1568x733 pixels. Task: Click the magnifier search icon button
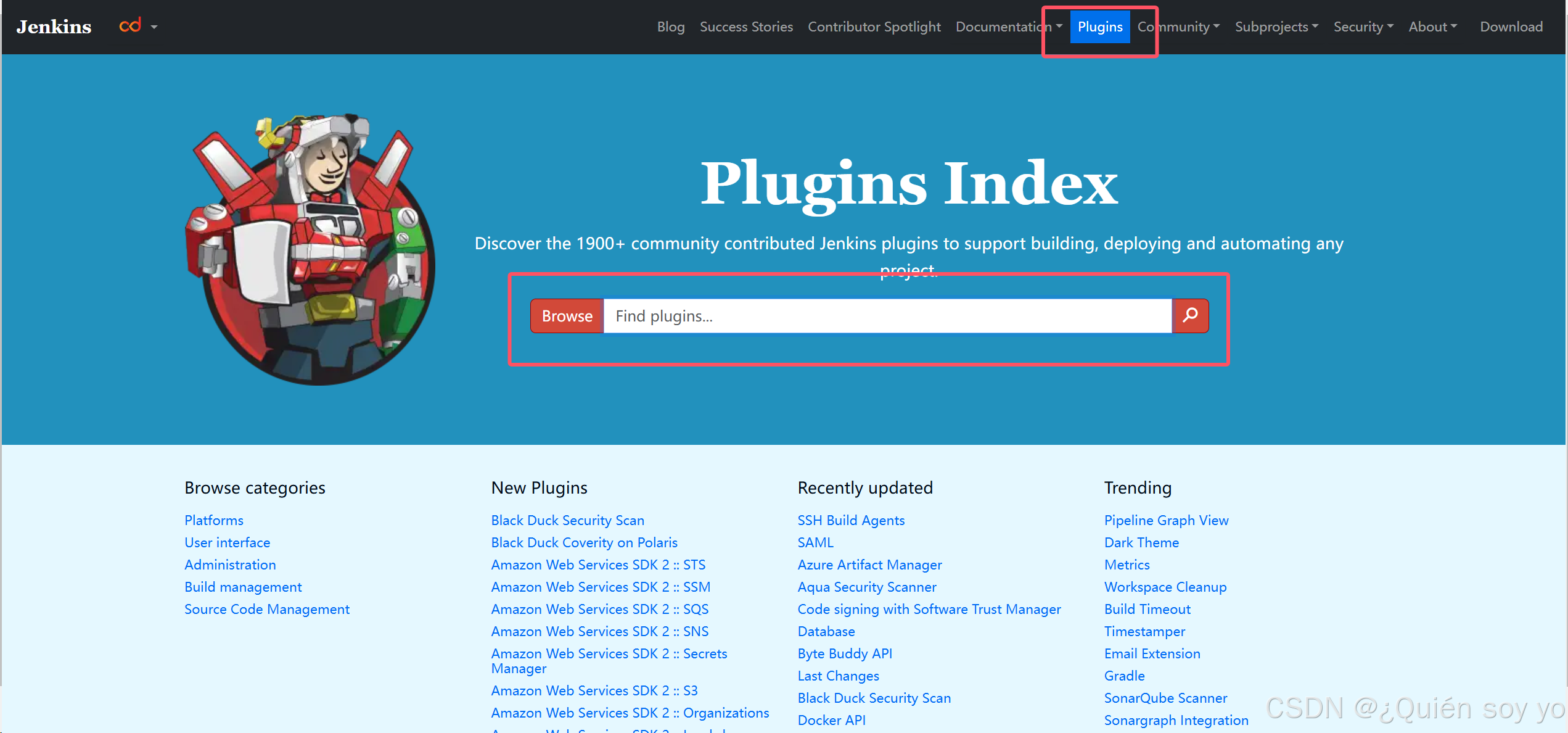(x=1190, y=316)
